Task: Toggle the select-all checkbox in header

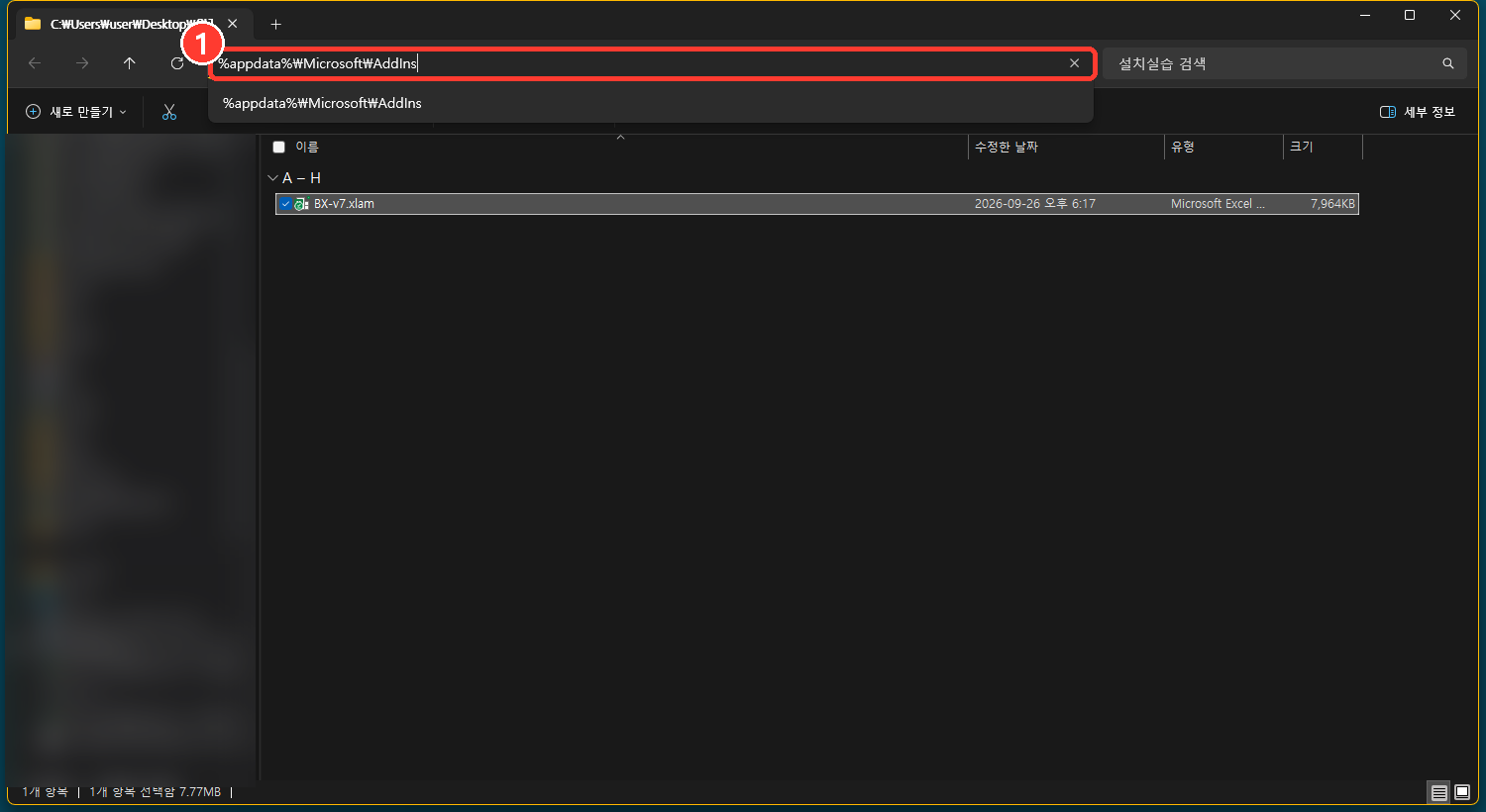Action: coord(279,147)
